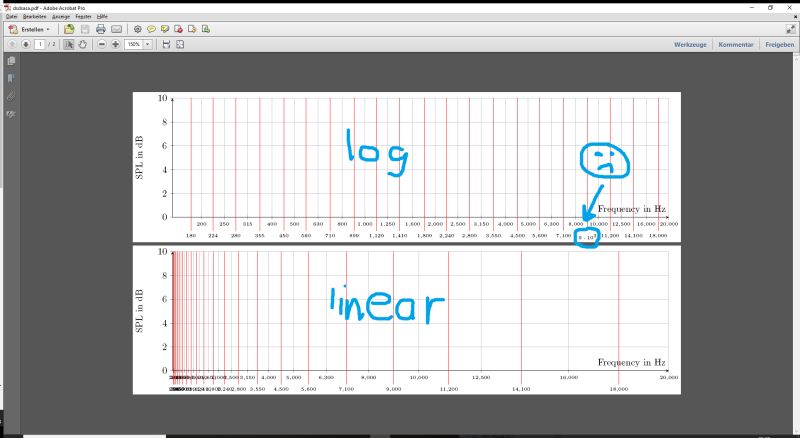This screenshot has height=438, width=800.
Task: Click the open file folder icon
Action: pos(69,29)
